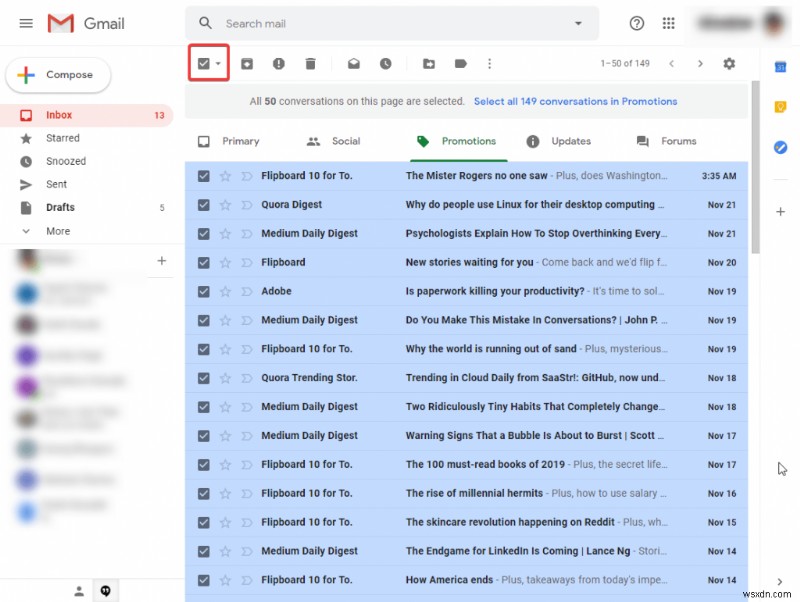Image resolution: width=800 pixels, height=602 pixels.
Task: Apply a label to selected emails
Action: point(461,63)
